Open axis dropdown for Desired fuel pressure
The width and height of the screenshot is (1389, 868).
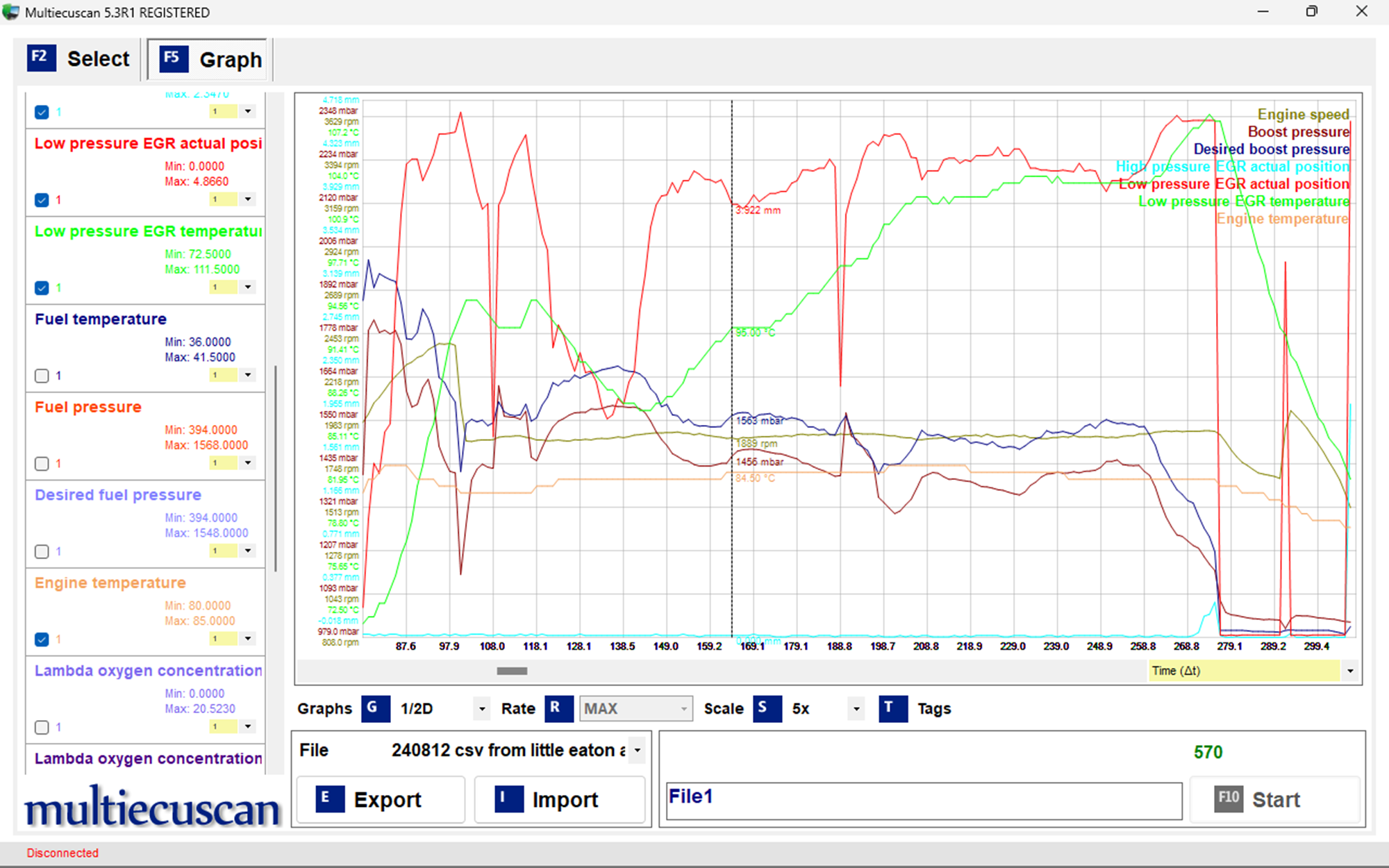(248, 551)
